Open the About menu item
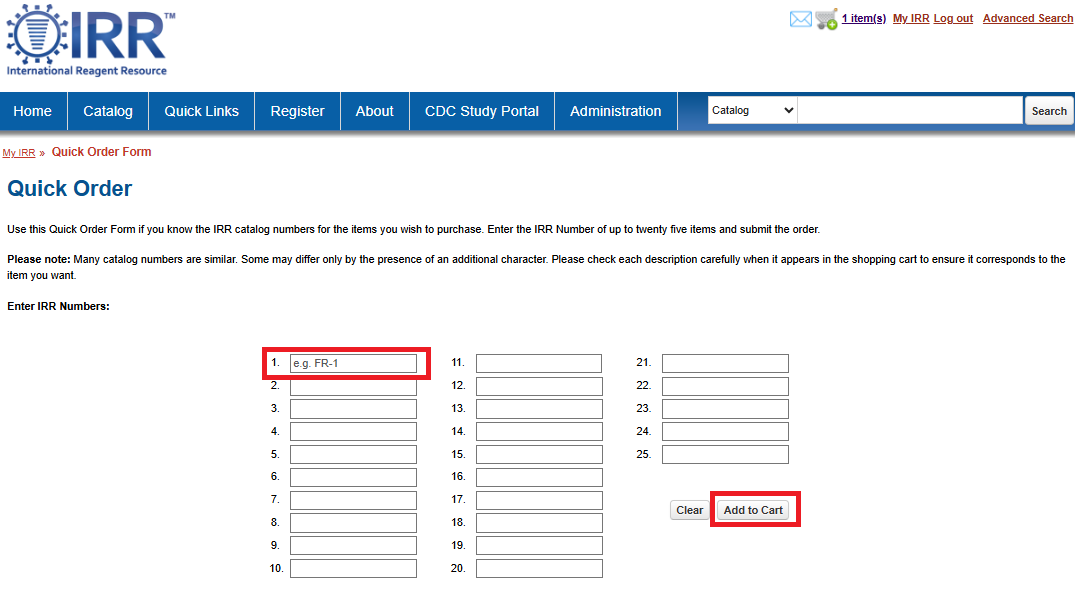The width and height of the screenshot is (1075, 603). (x=374, y=111)
